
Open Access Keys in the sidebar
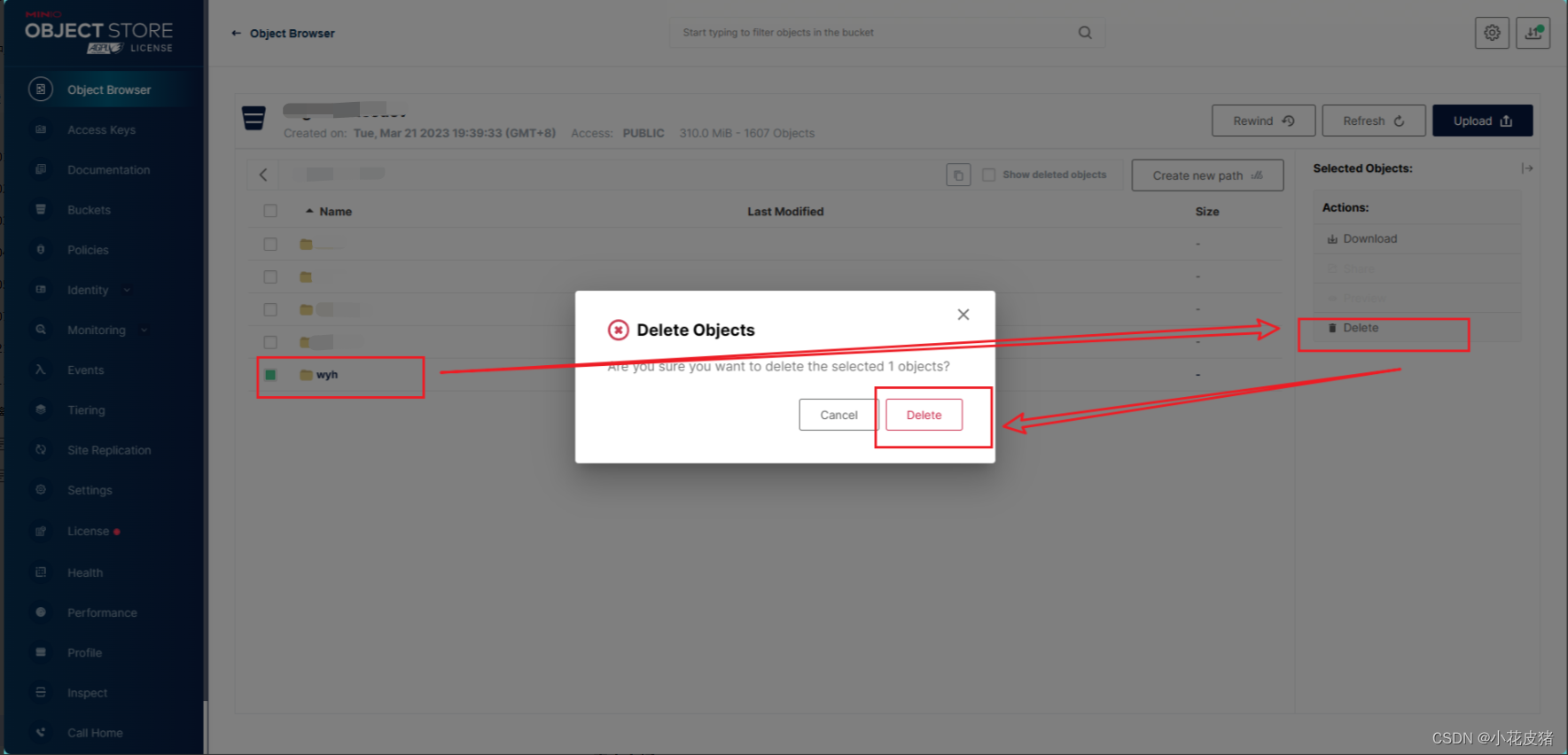pos(101,129)
